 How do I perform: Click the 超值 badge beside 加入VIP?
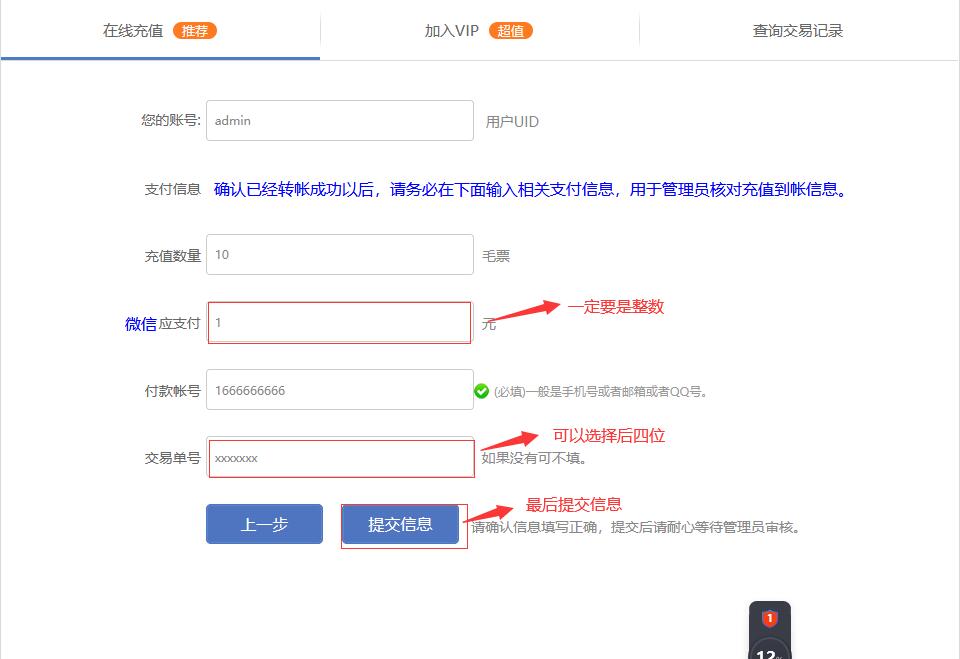coord(511,31)
